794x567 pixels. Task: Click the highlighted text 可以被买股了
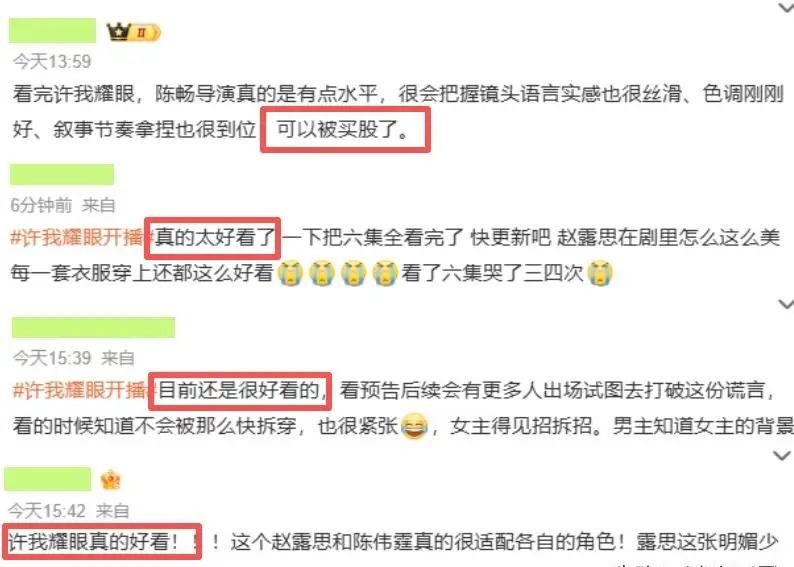[343, 130]
